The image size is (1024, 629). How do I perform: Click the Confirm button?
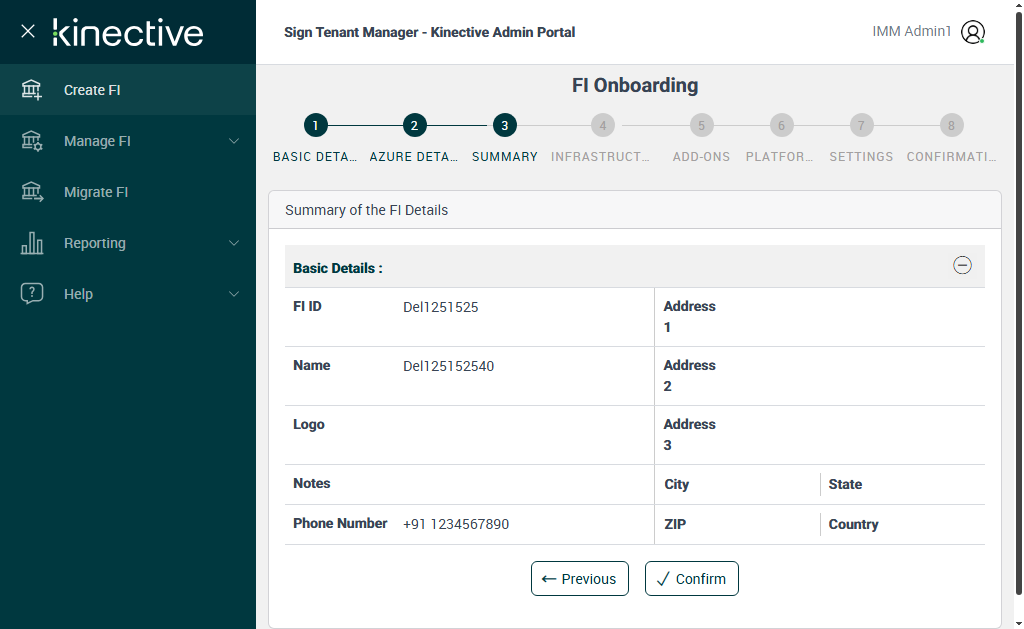tap(691, 579)
